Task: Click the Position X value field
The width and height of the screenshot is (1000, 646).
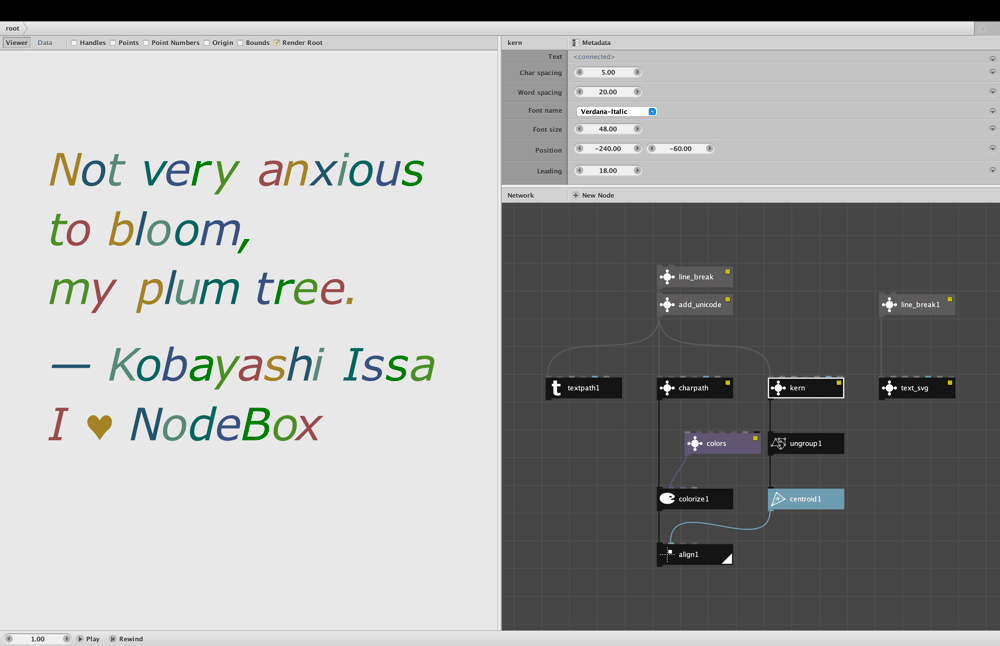Action: coord(608,149)
